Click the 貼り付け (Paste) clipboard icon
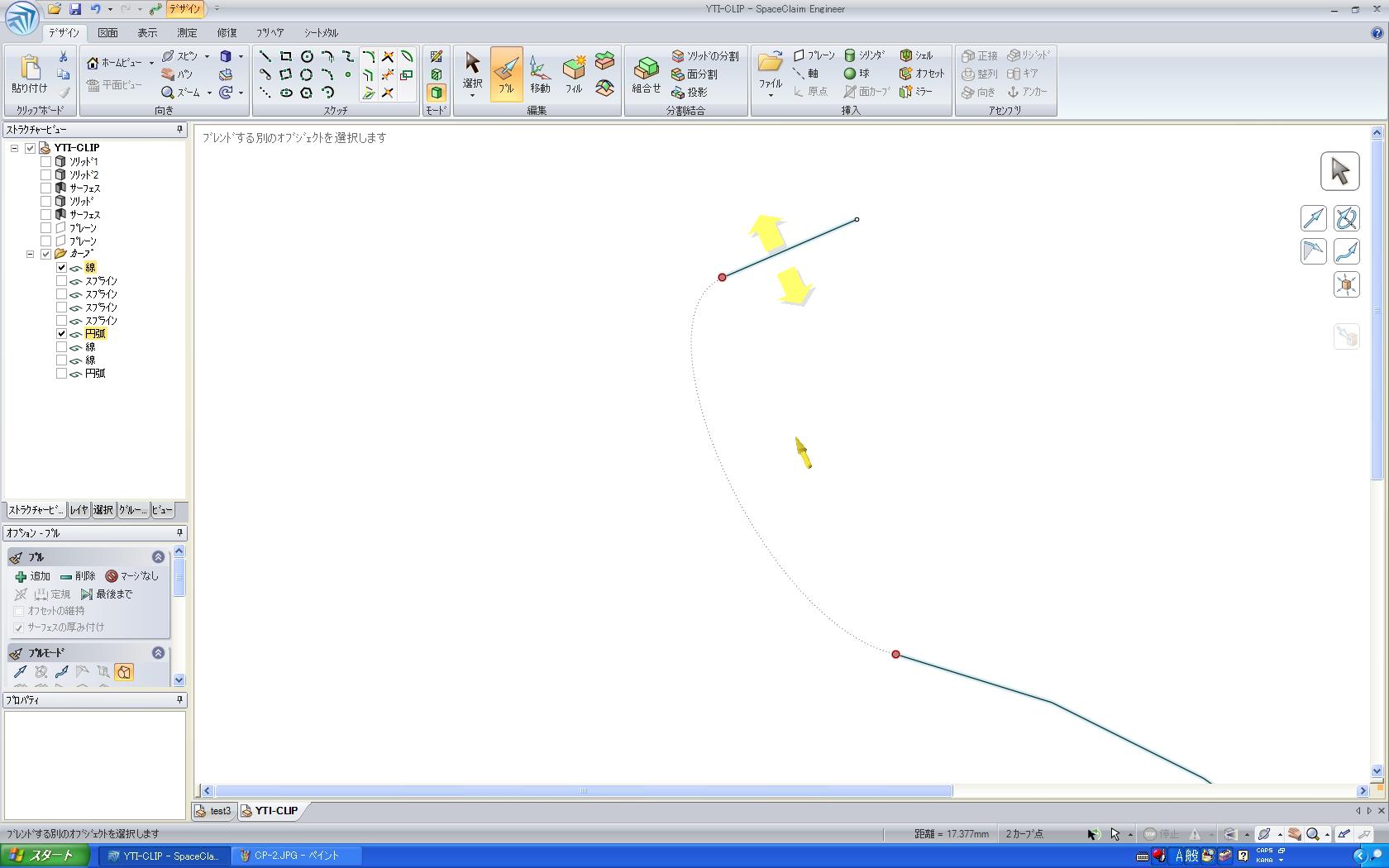Image resolution: width=1389 pixels, height=868 pixels. click(30, 74)
